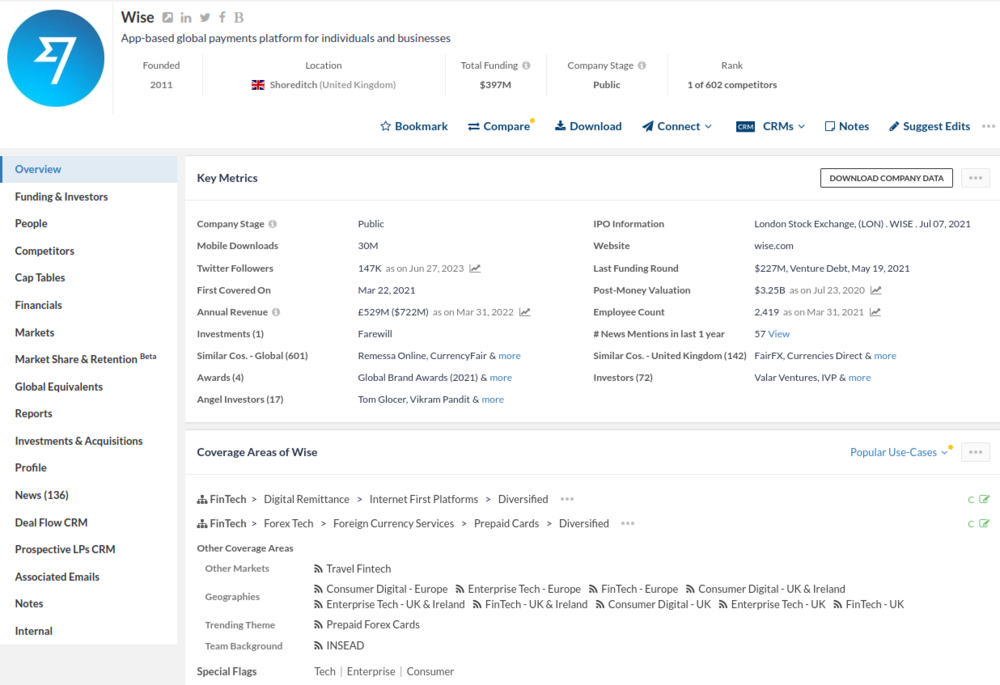The height and width of the screenshot is (685, 1000).
Task: Open the CRMs dropdown menu
Action: click(770, 127)
